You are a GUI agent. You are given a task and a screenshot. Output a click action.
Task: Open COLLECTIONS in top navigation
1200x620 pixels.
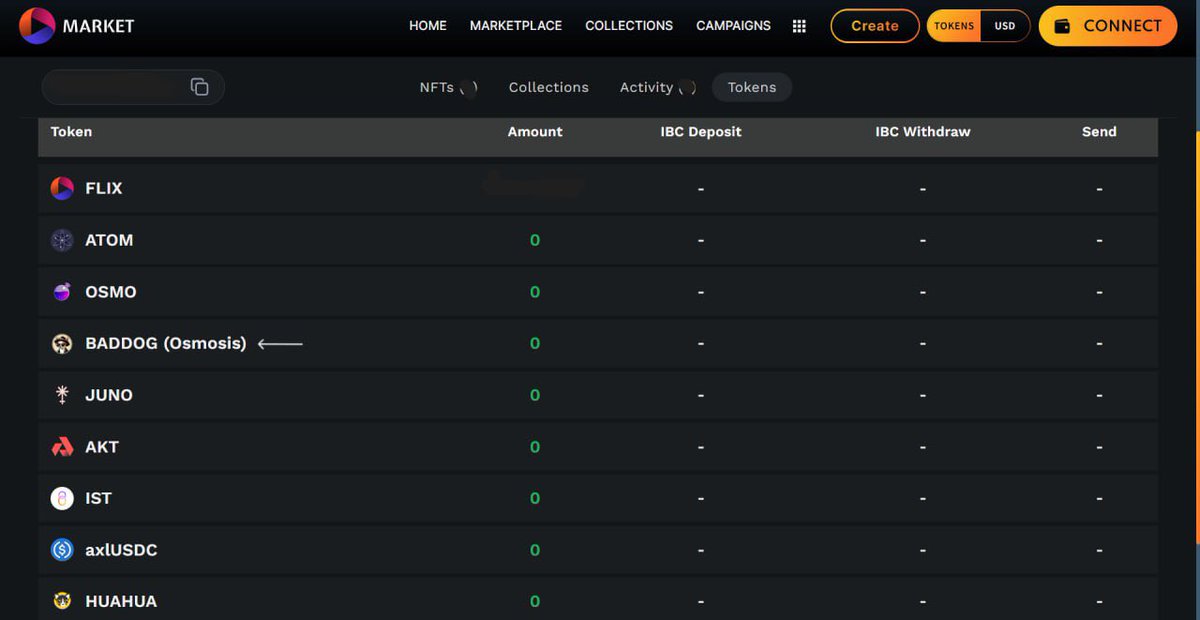click(629, 26)
